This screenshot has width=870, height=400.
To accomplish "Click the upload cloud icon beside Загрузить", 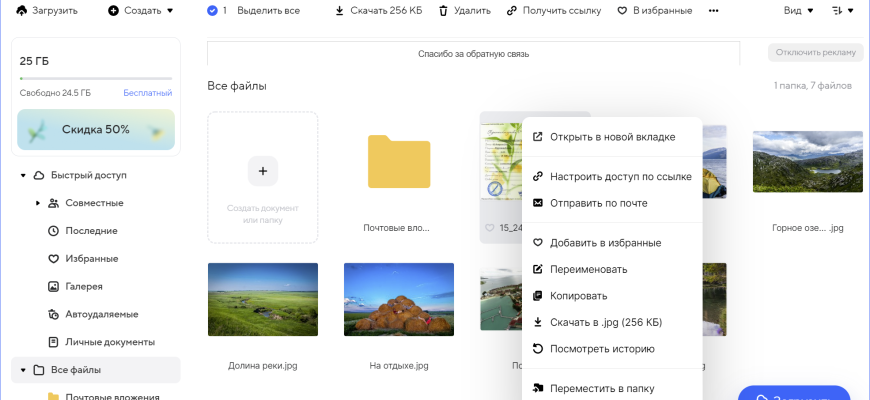I will (22, 10).
